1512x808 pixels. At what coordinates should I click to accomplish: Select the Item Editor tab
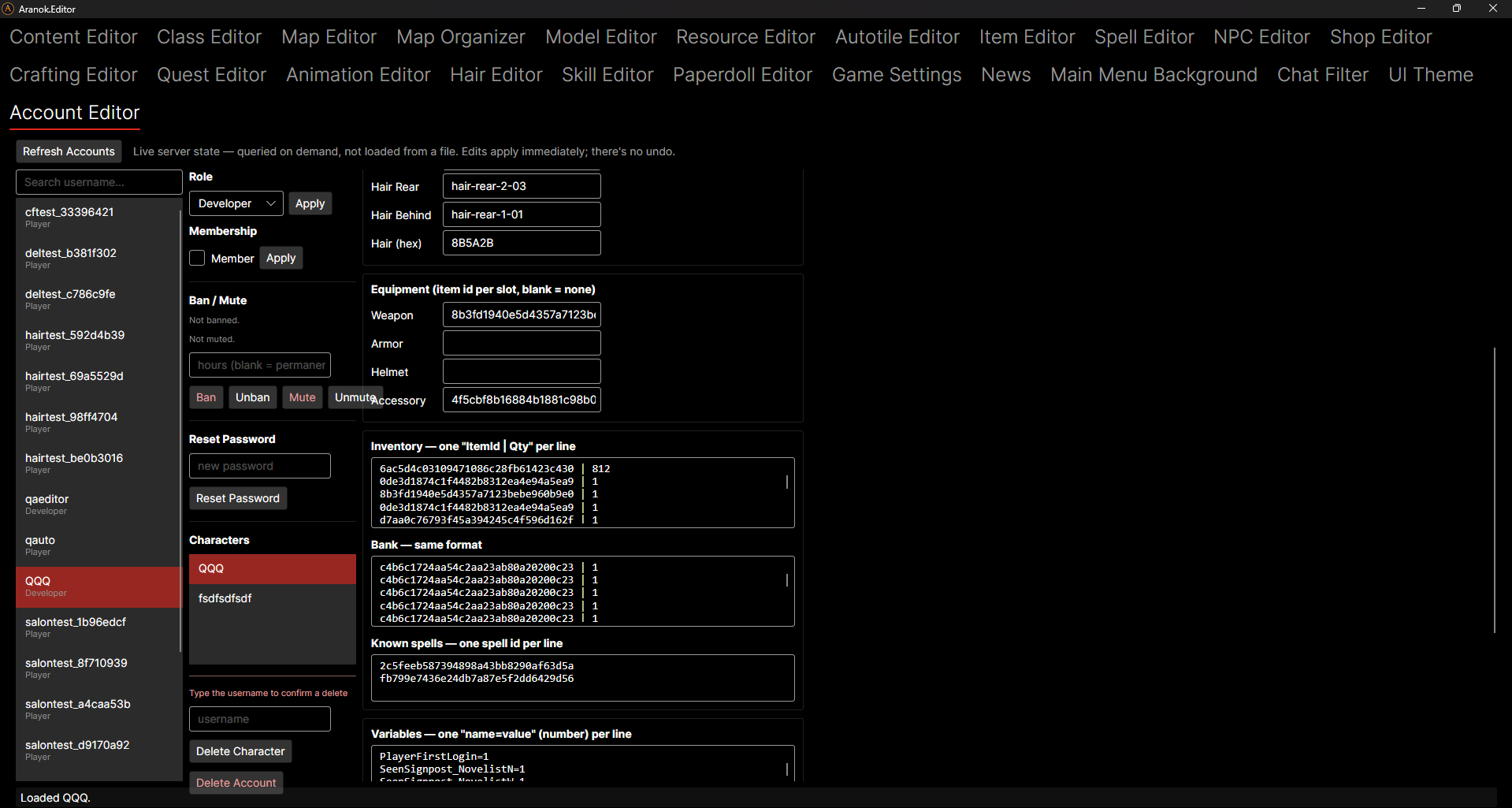pyautogui.click(x=1027, y=37)
